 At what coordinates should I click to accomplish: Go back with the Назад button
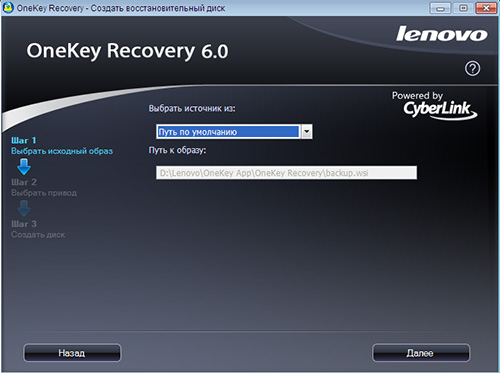72,353
